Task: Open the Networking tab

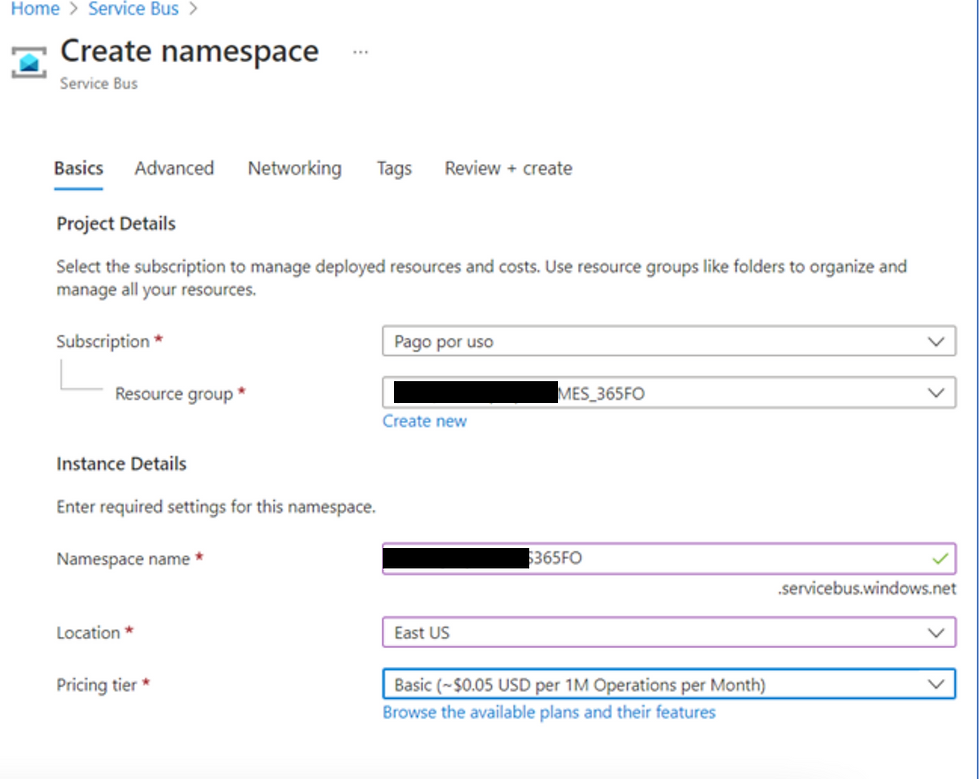Action: 295,168
